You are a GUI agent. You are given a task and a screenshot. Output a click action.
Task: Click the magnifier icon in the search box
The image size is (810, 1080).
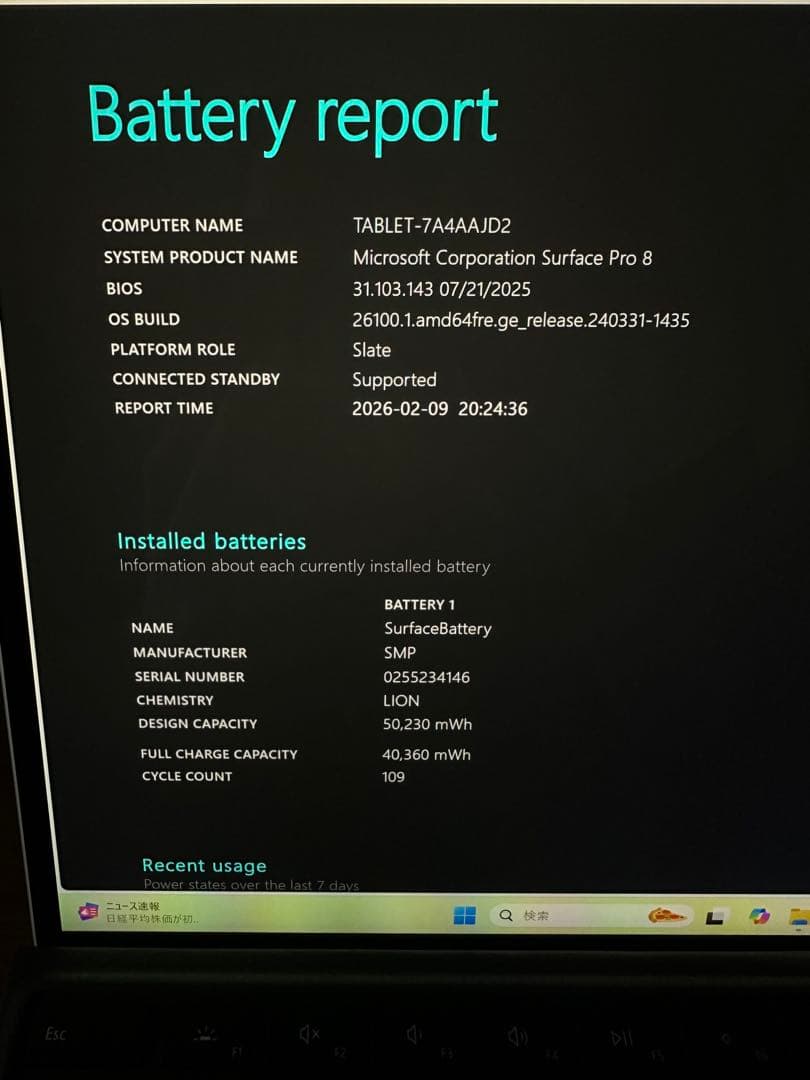click(506, 913)
